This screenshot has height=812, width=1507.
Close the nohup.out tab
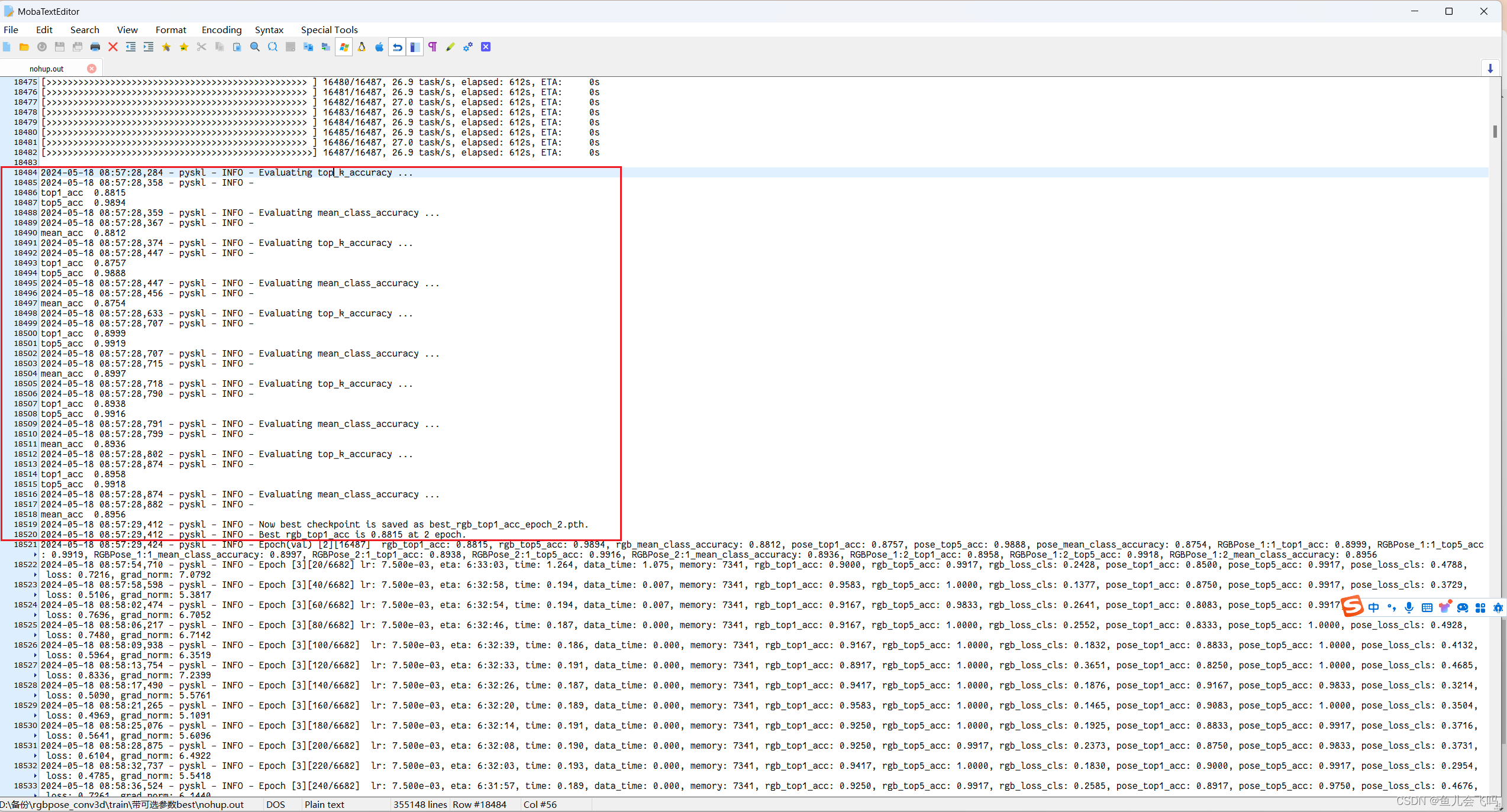pyautogui.click(x=92, y=69)
